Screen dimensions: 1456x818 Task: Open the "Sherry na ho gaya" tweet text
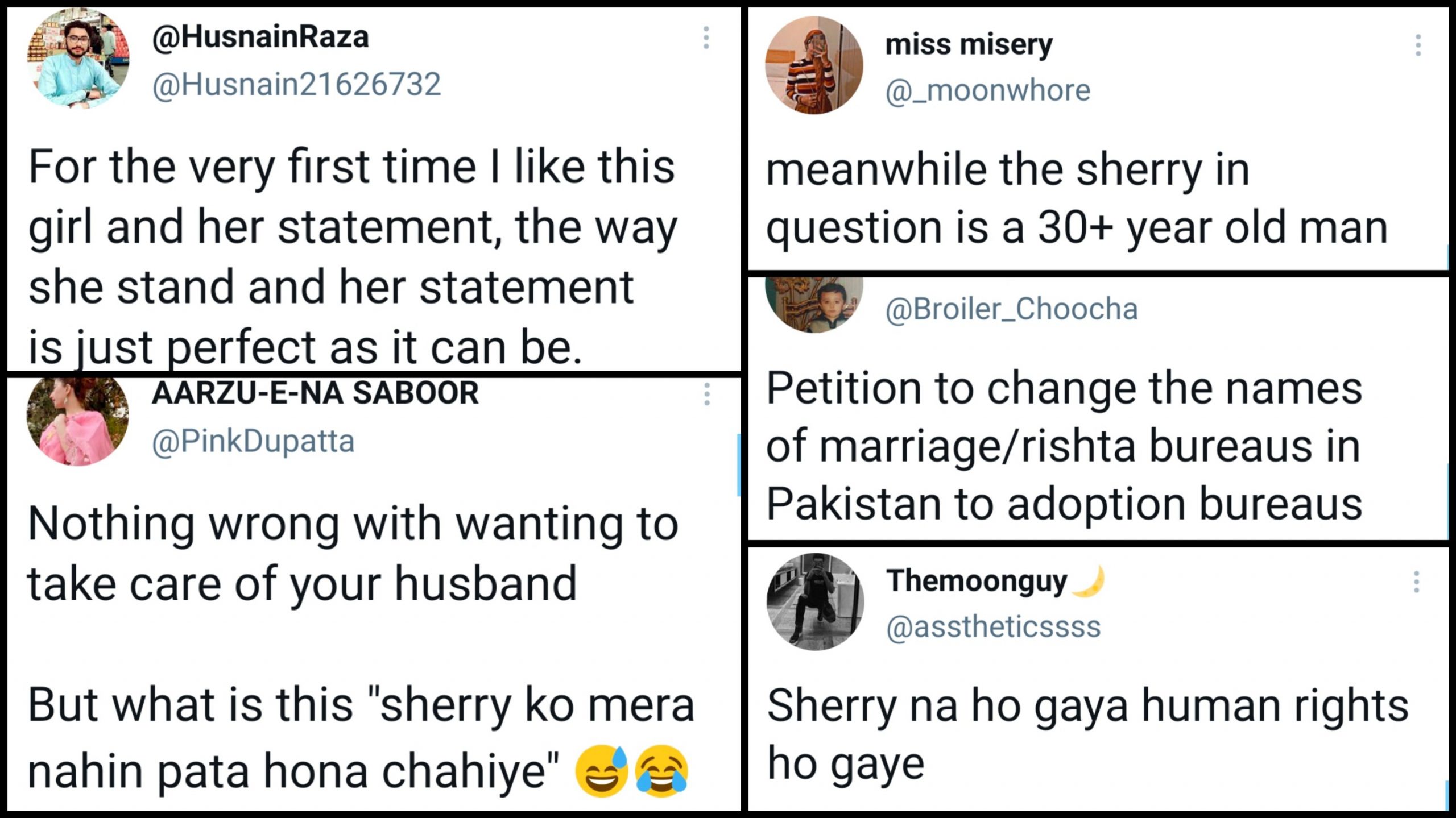1086,733
